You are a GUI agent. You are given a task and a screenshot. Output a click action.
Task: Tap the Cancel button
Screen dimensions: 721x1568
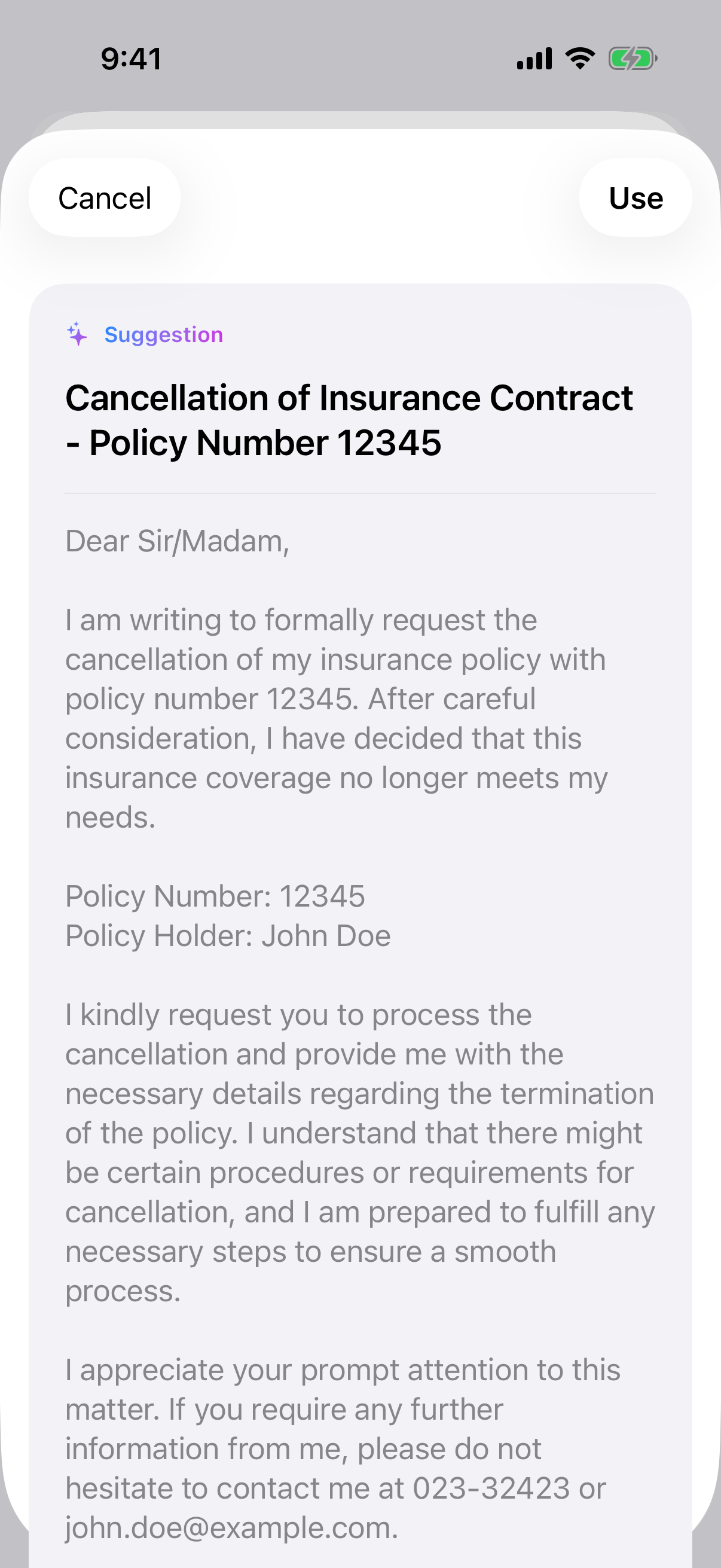[105, 198]
